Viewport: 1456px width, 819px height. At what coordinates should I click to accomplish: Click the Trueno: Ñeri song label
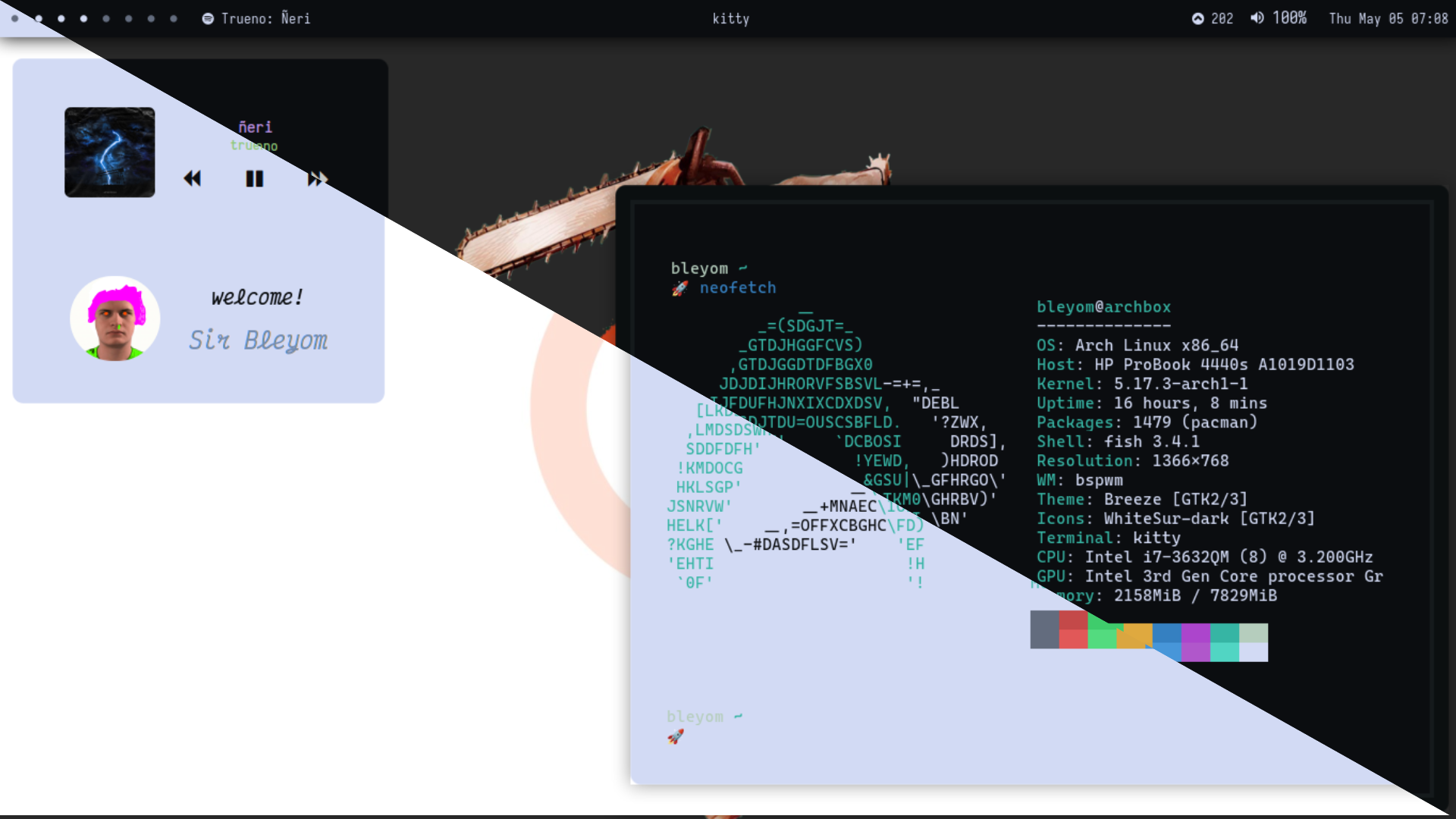click(265, 19)
